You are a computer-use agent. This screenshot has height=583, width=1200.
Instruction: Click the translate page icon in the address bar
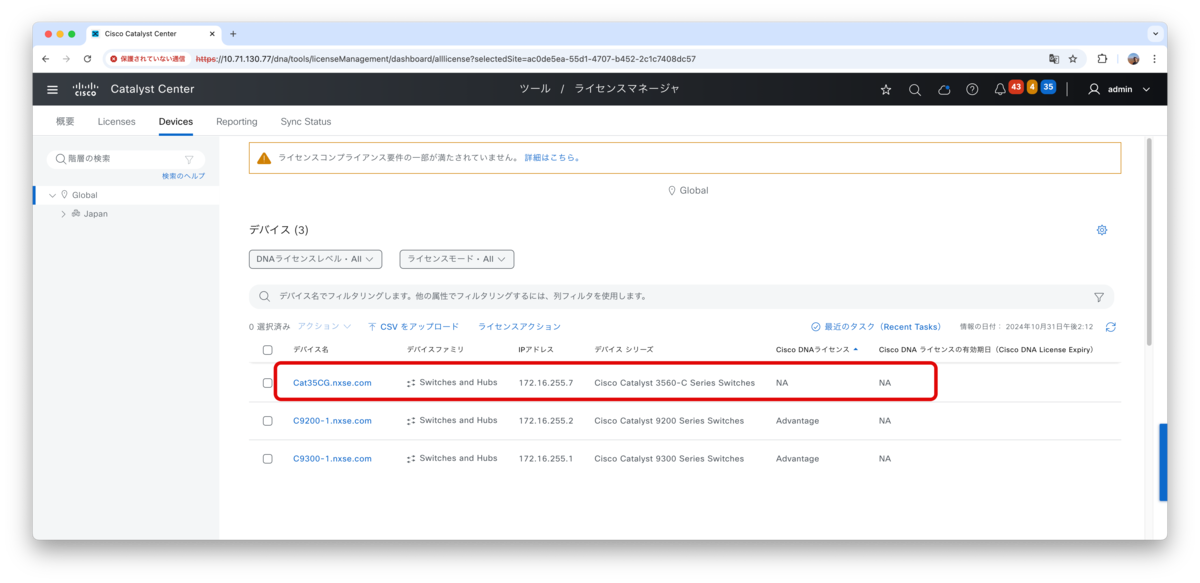(1054, 59)
